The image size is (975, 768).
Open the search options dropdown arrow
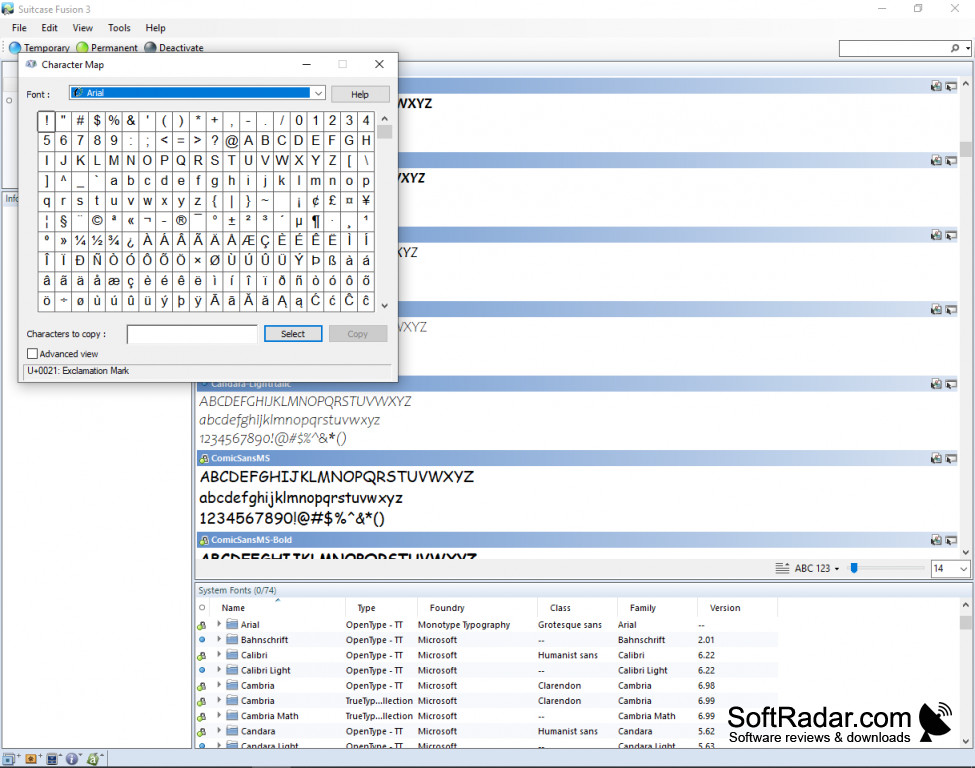point(968,48)
